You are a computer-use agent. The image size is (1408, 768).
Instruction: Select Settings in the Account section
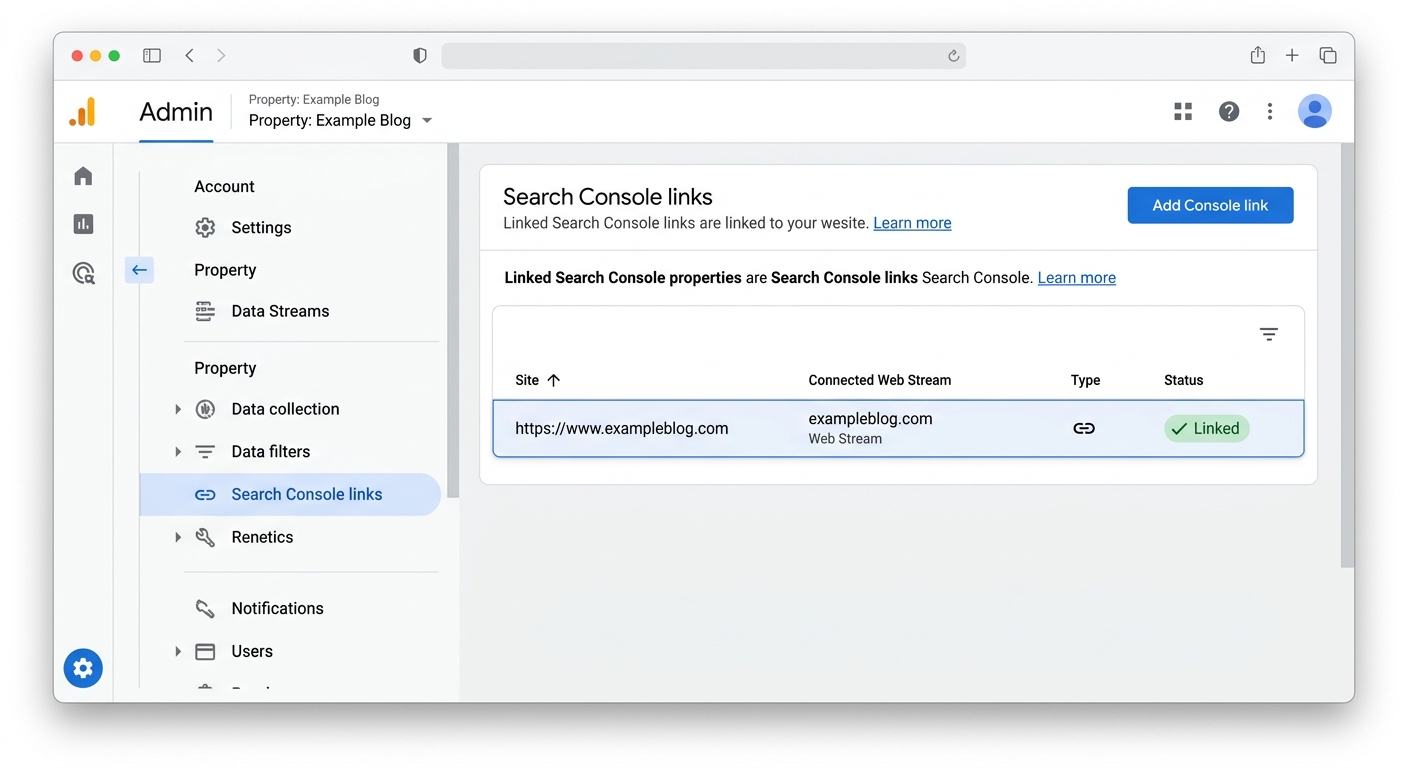pos(261,227)
